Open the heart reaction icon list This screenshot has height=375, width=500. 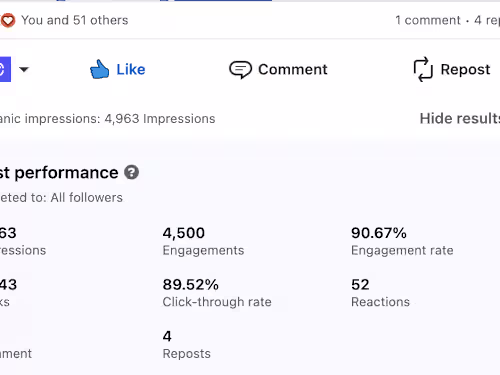pyautogui.click(x=8, y=20)
